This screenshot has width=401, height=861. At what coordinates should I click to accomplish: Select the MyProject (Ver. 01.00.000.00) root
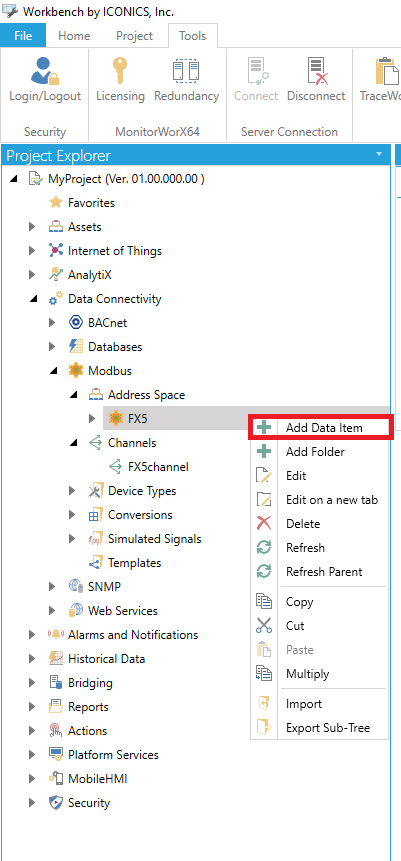pos(126,179)
